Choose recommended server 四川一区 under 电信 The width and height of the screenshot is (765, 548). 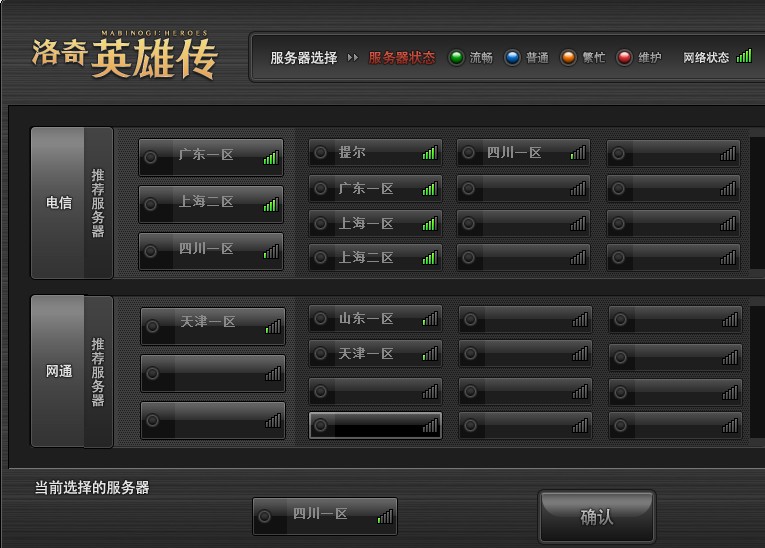point(211,251)
